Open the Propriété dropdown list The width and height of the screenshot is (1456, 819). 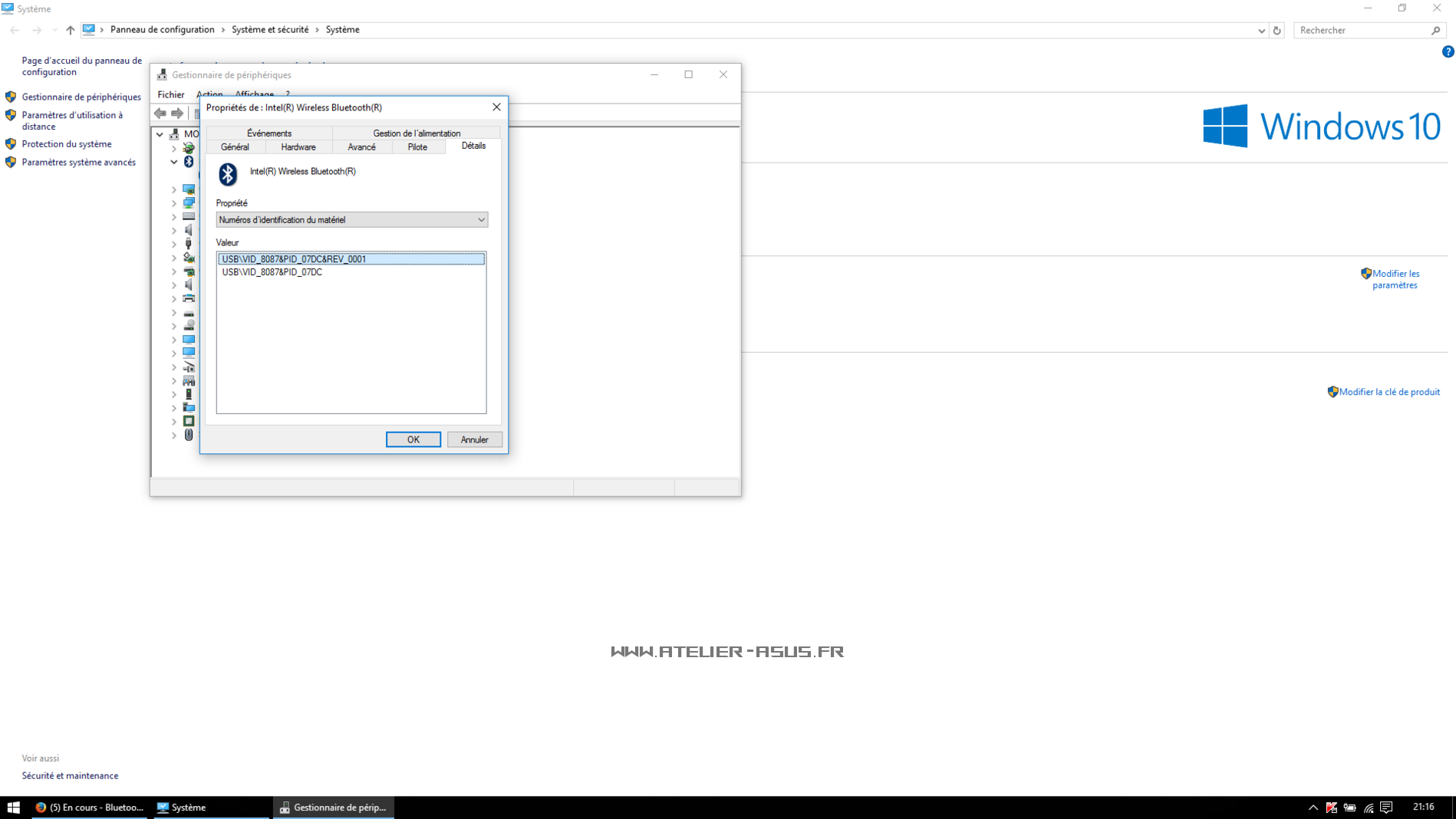[x=351, y=220]
